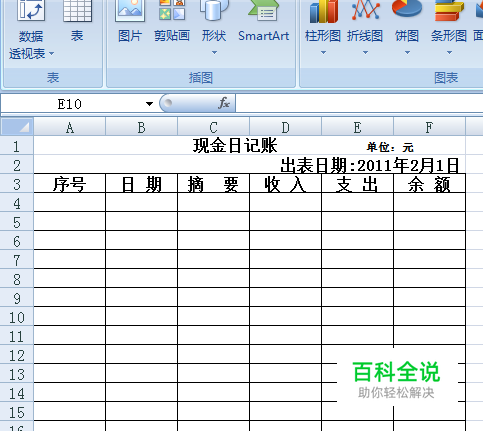Click the title cell 现金日记账
Image resolution: width=483 pixels, height=431 pixels.
pyautogui.click(x=235, y=146)
